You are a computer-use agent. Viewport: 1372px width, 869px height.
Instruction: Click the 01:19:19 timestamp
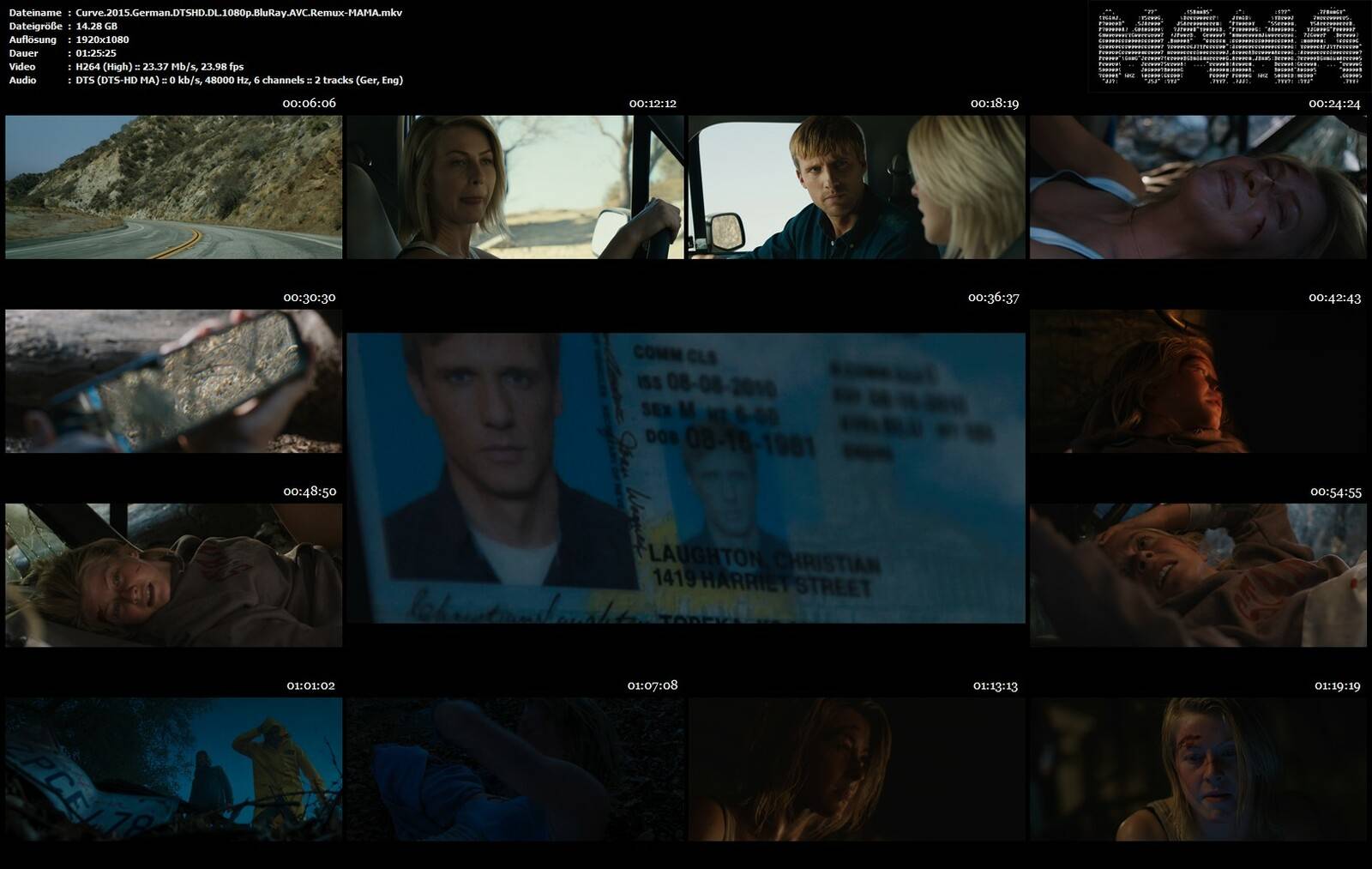[1338, 685]
